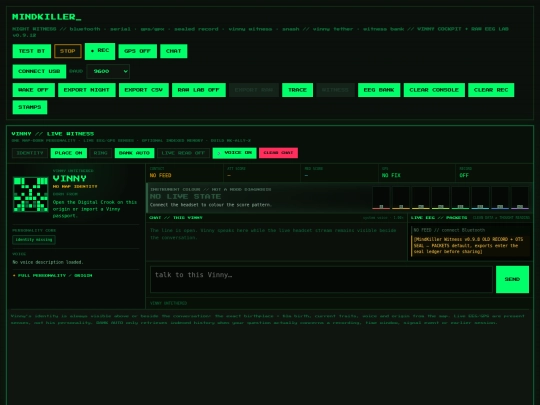Click the disabled WITNESS button

[335, 90]
